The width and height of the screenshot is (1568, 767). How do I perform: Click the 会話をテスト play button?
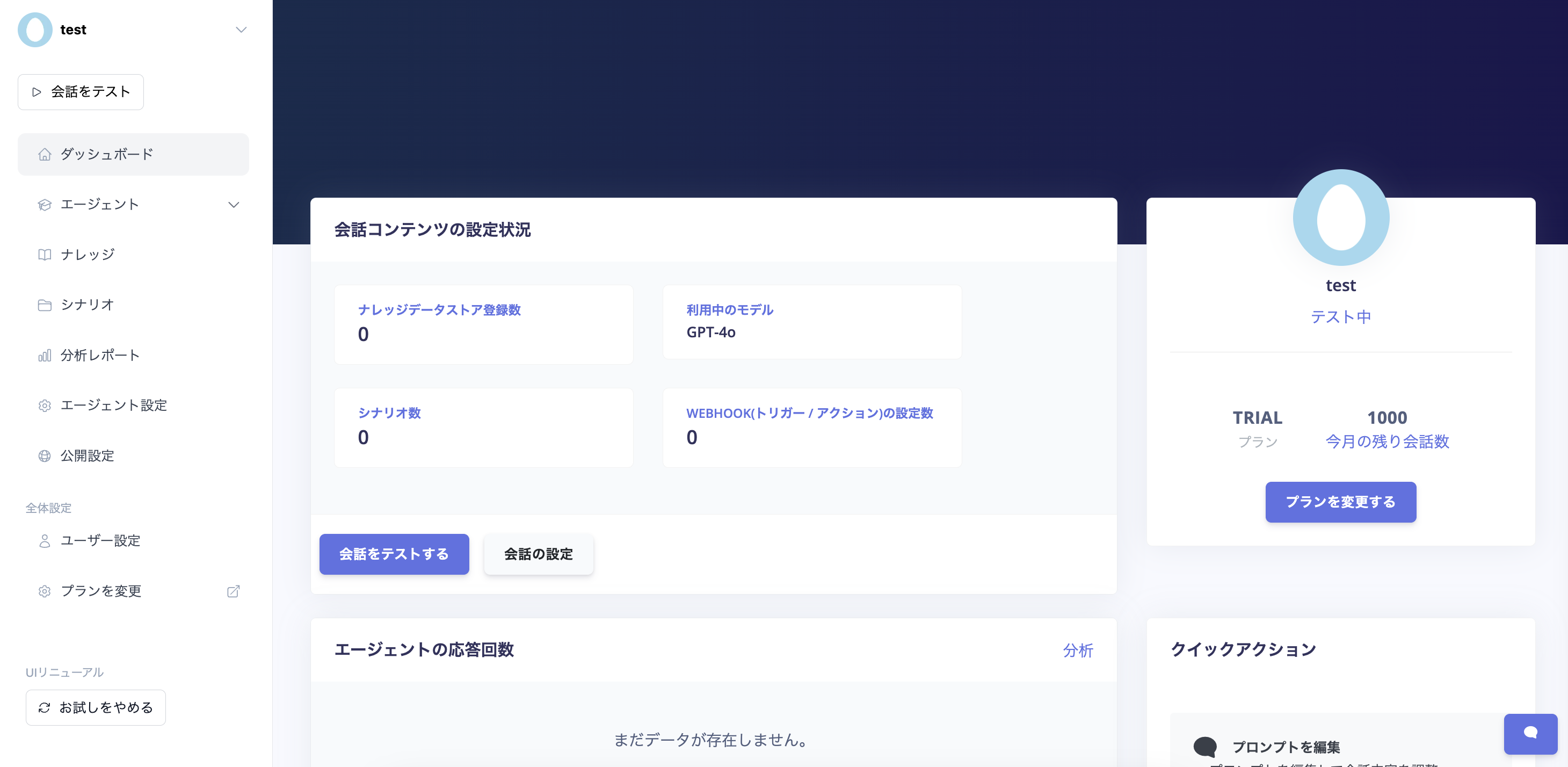coord(81,92)
